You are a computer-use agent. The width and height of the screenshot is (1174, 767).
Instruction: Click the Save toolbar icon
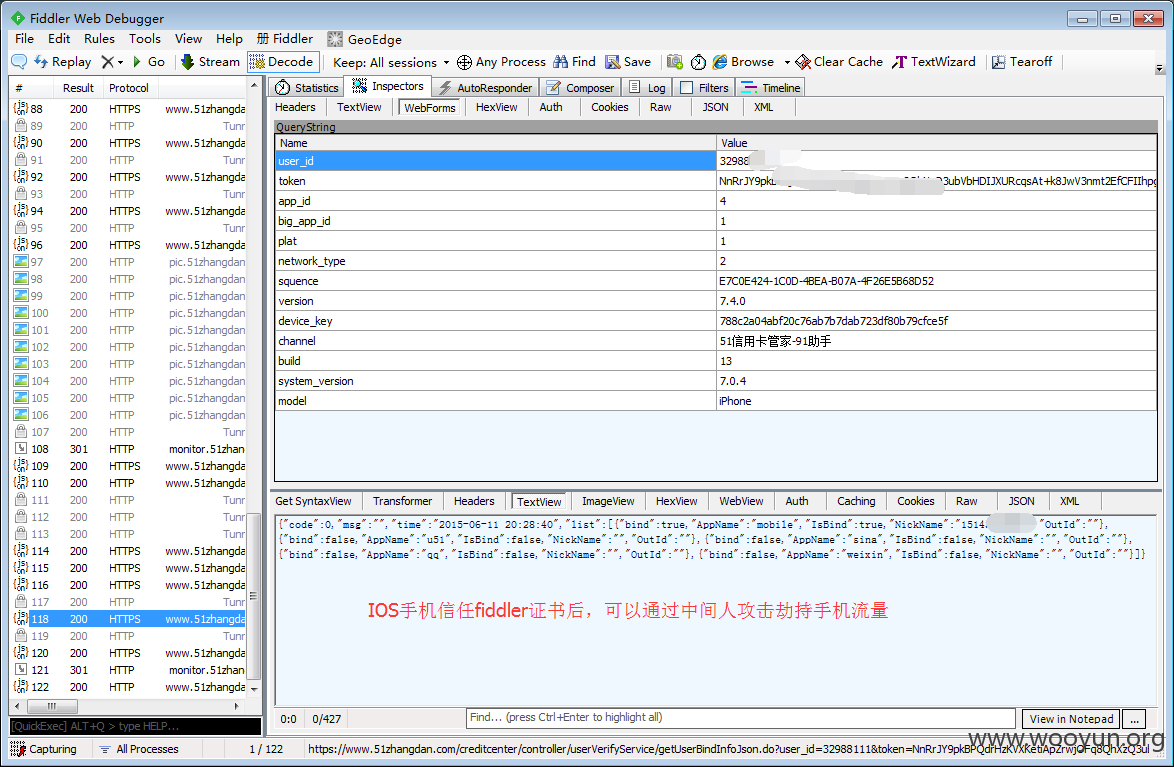[612, 62]
